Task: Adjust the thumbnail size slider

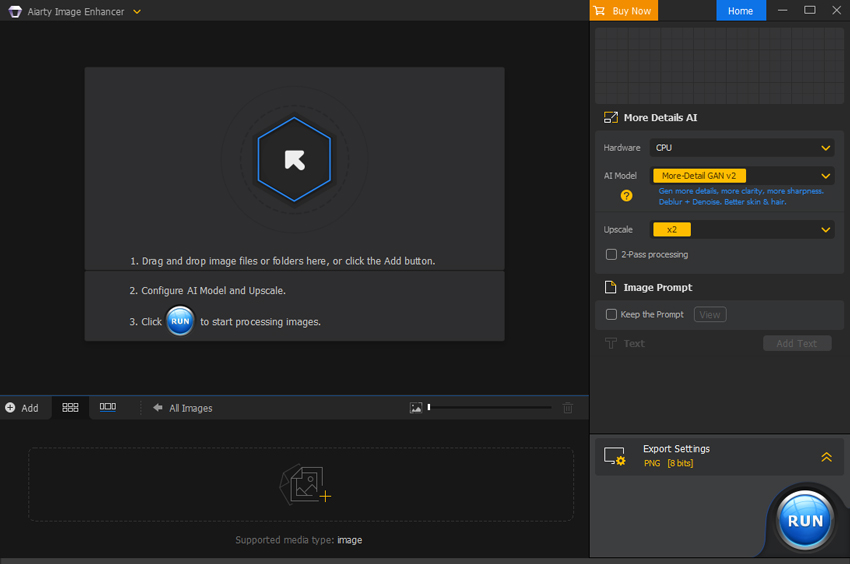Action: click(490, 407)
